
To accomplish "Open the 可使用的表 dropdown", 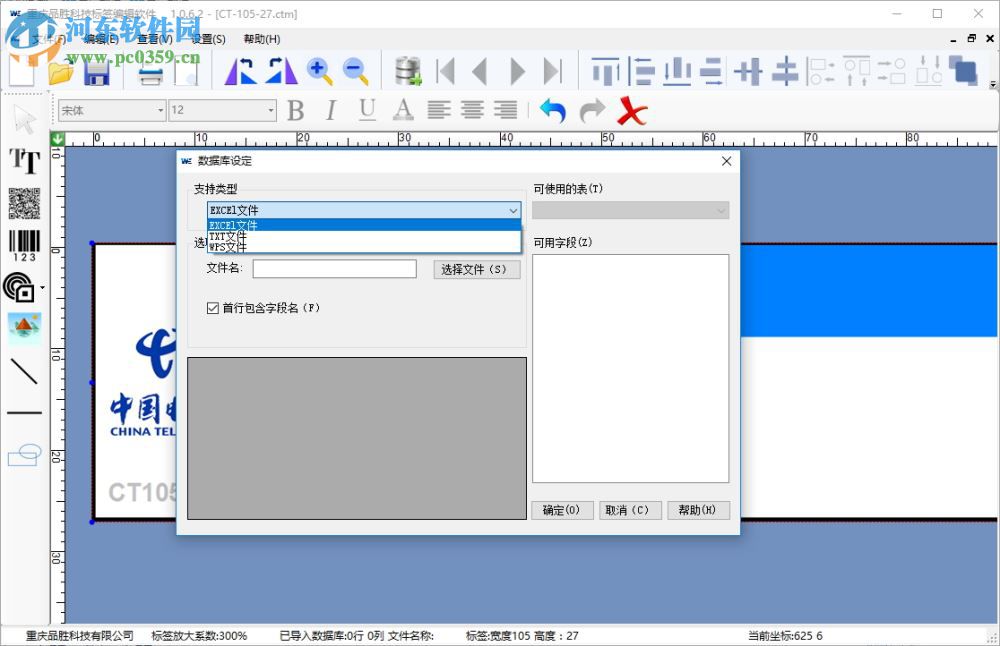I will pos(720,210).
